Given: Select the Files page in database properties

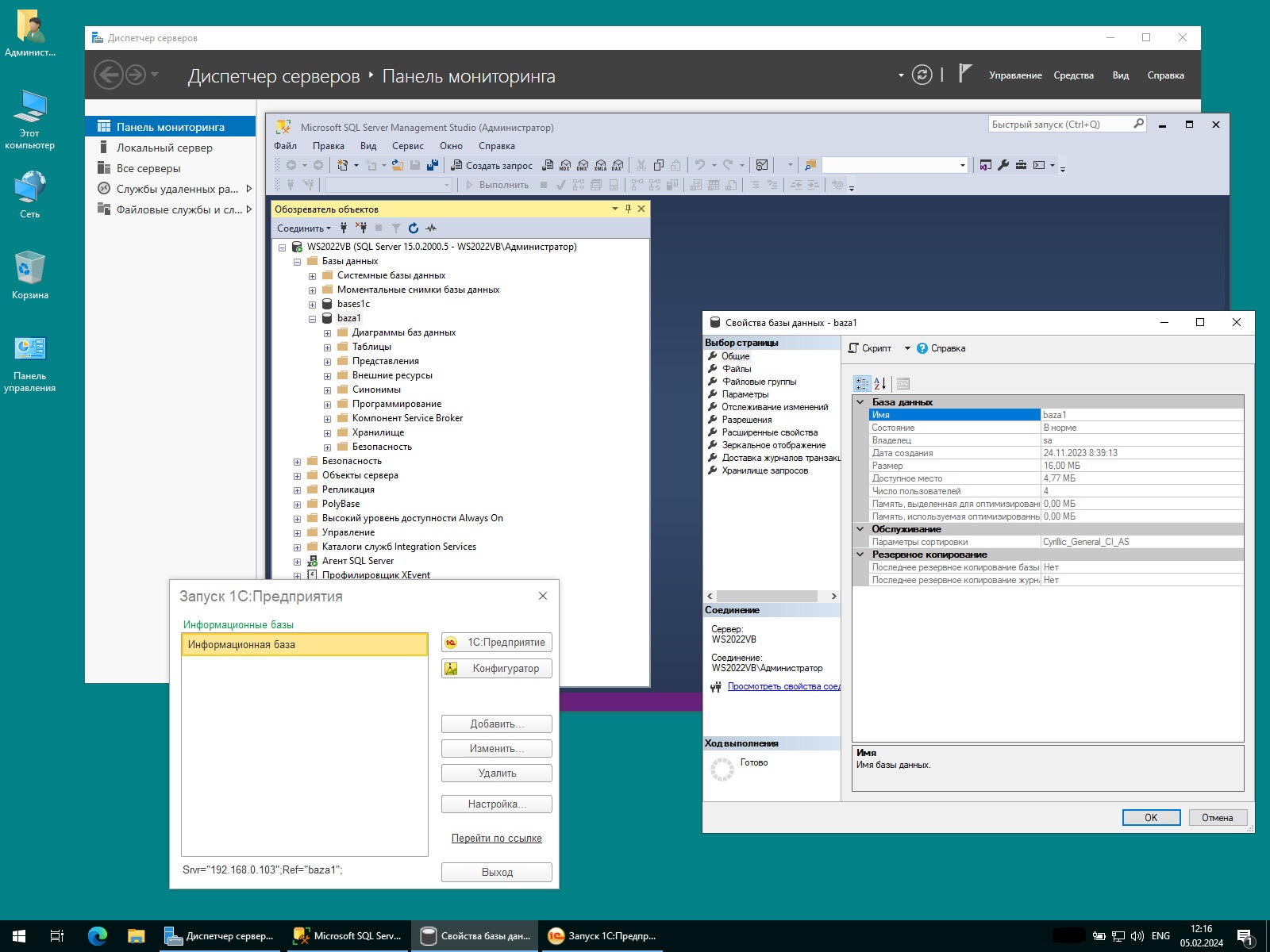Looking at the screenshot, I should coord(737,369).
